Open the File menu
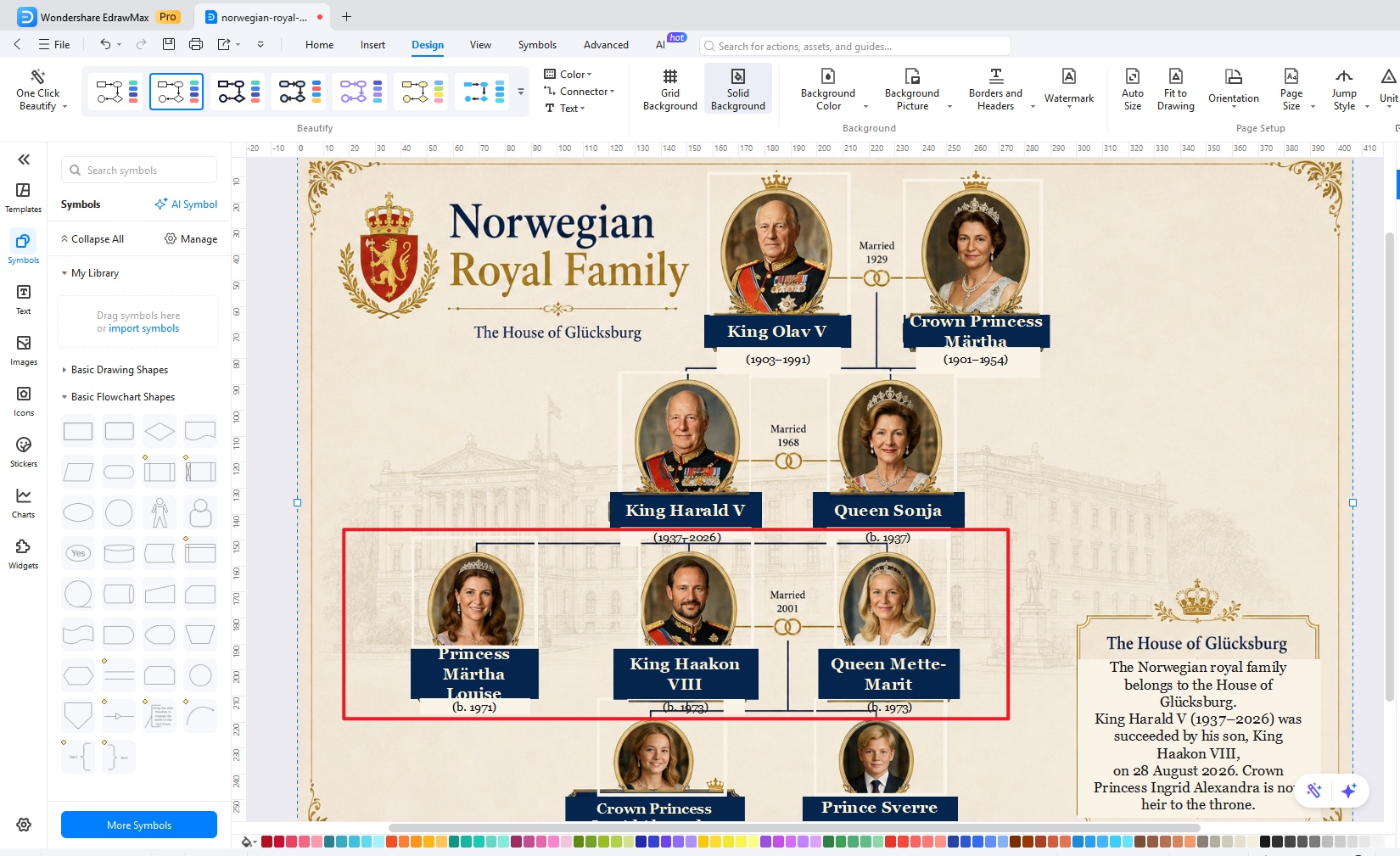Image resolution: width=1400 pixels, height=856 pixels. 54,44
